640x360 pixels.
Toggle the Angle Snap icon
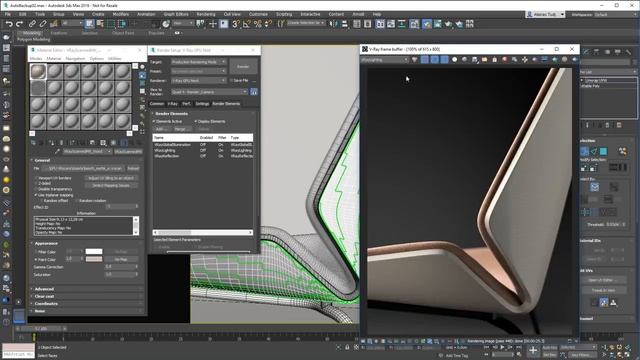pos(247,24)
